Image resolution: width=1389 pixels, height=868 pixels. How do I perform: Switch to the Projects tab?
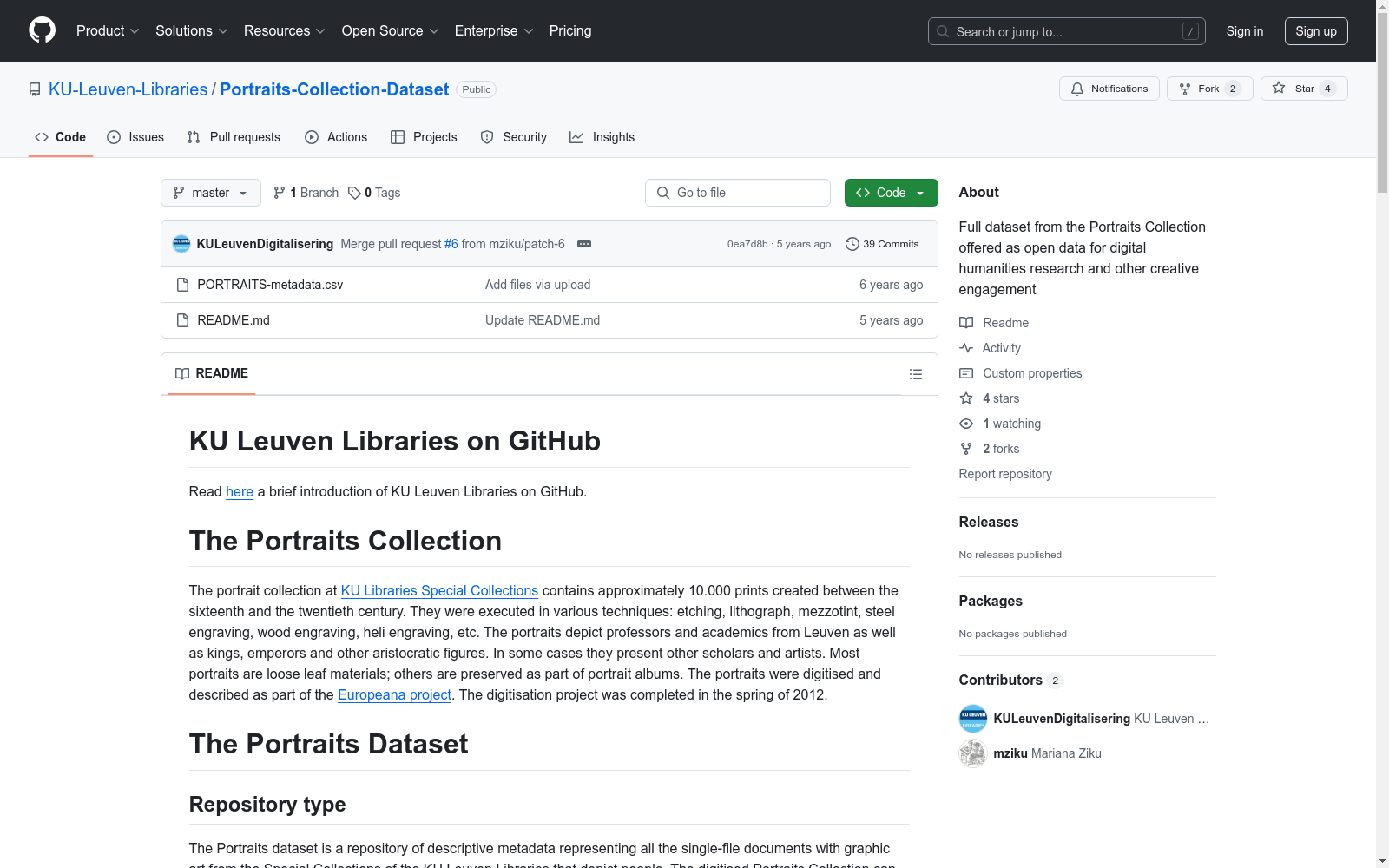[424, 137]
